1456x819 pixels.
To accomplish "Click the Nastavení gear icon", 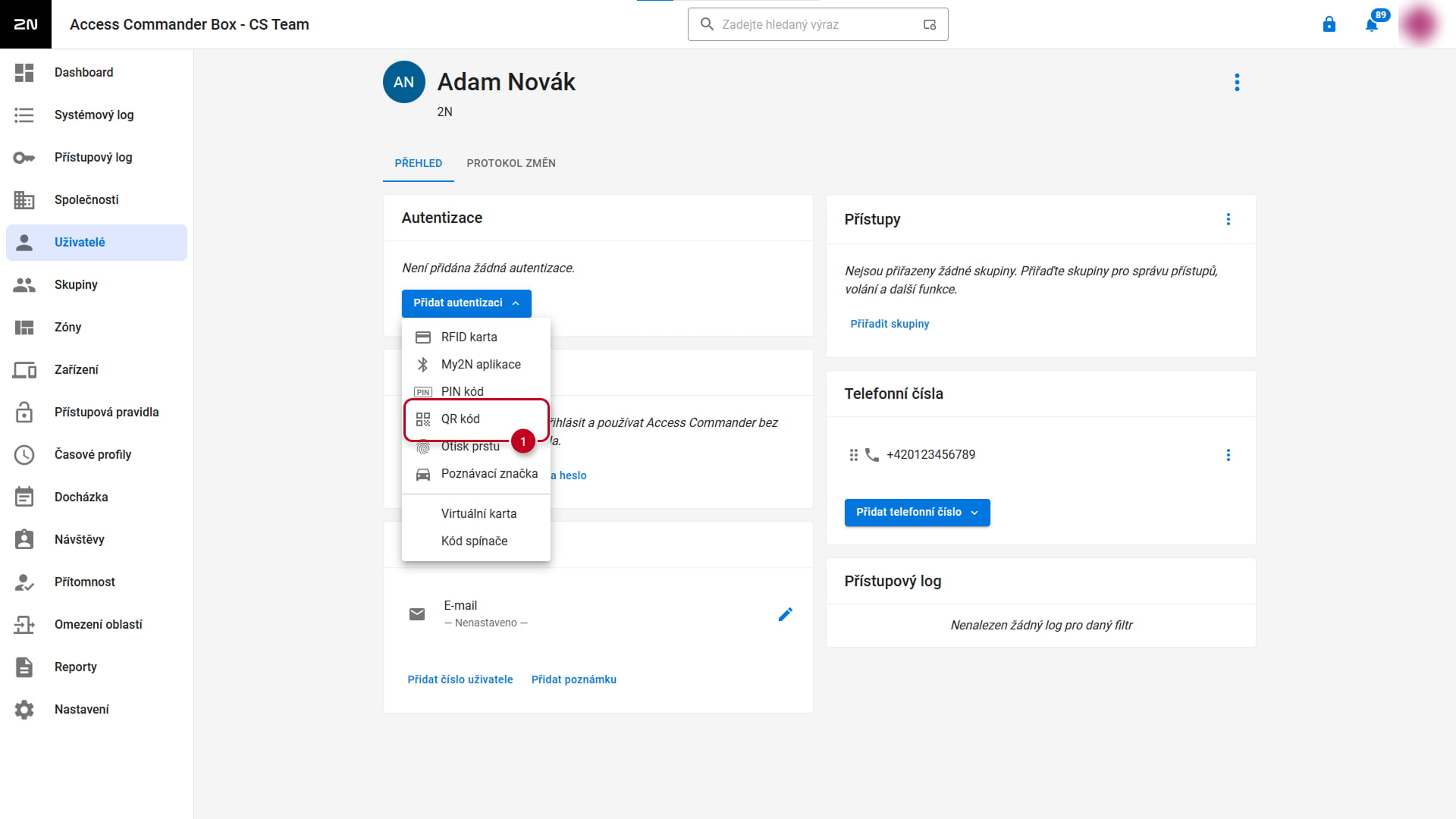I will click(24, 710).
